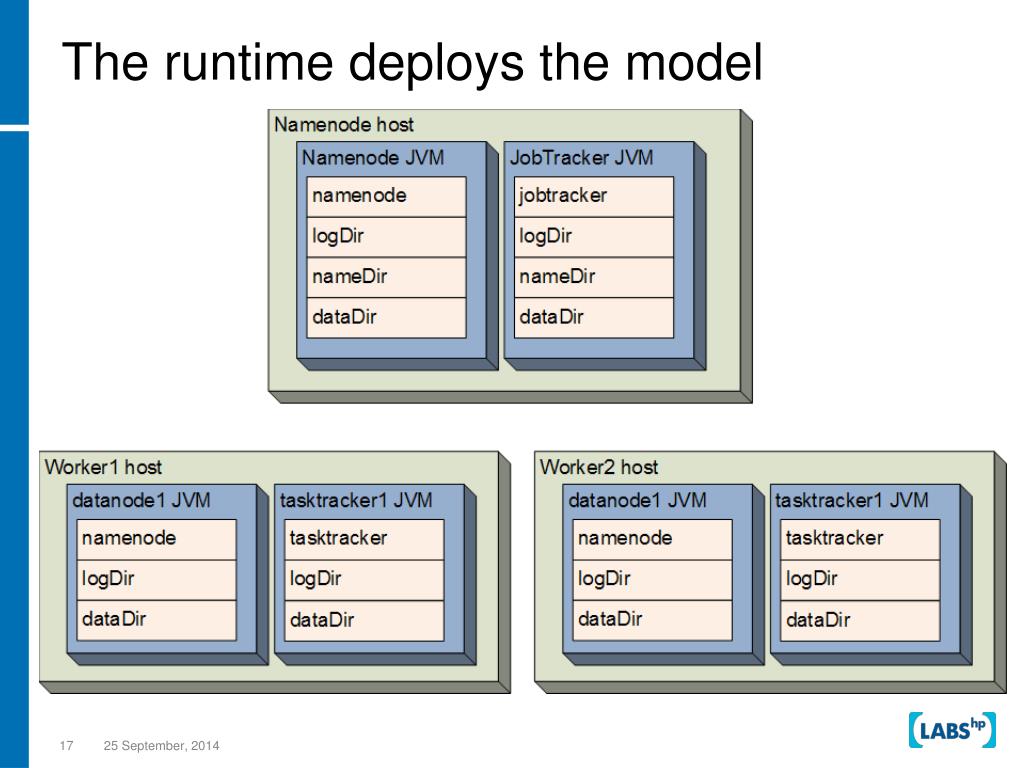Viewport: 1024px width, 768px height.
Task: Click the HP Labs logo
Action: point(952,729)
